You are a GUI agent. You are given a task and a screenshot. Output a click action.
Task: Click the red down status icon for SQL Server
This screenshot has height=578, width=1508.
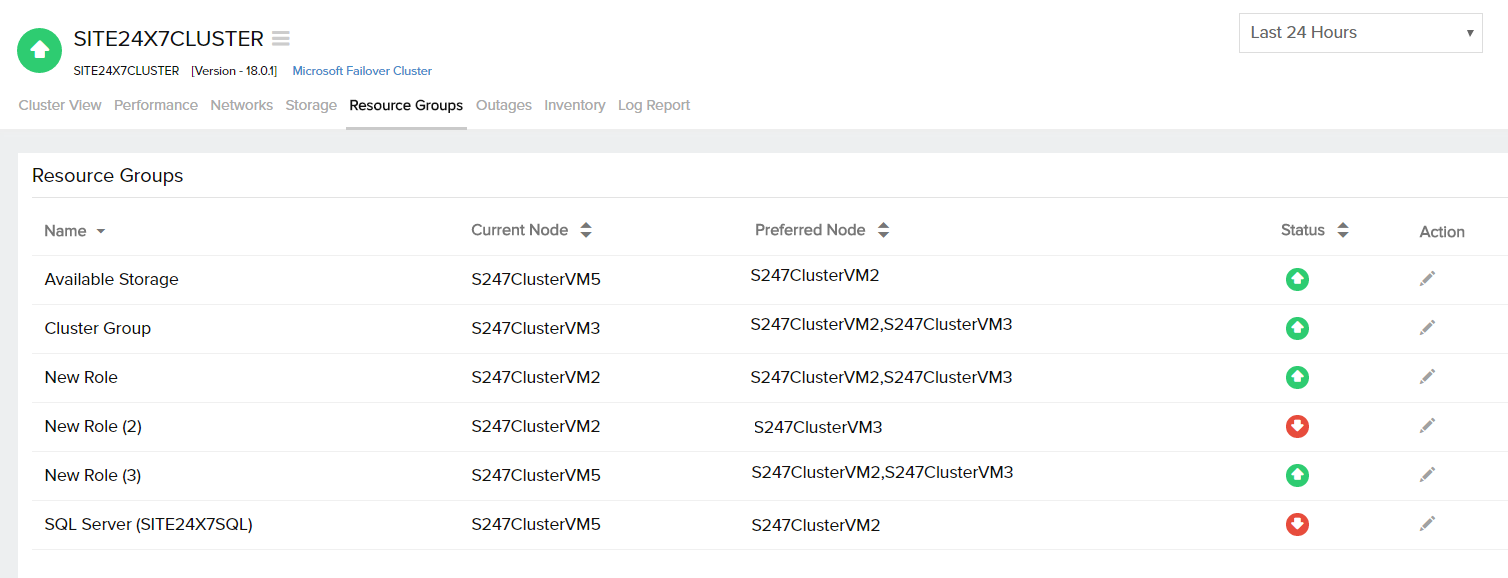coord(1297,524)
